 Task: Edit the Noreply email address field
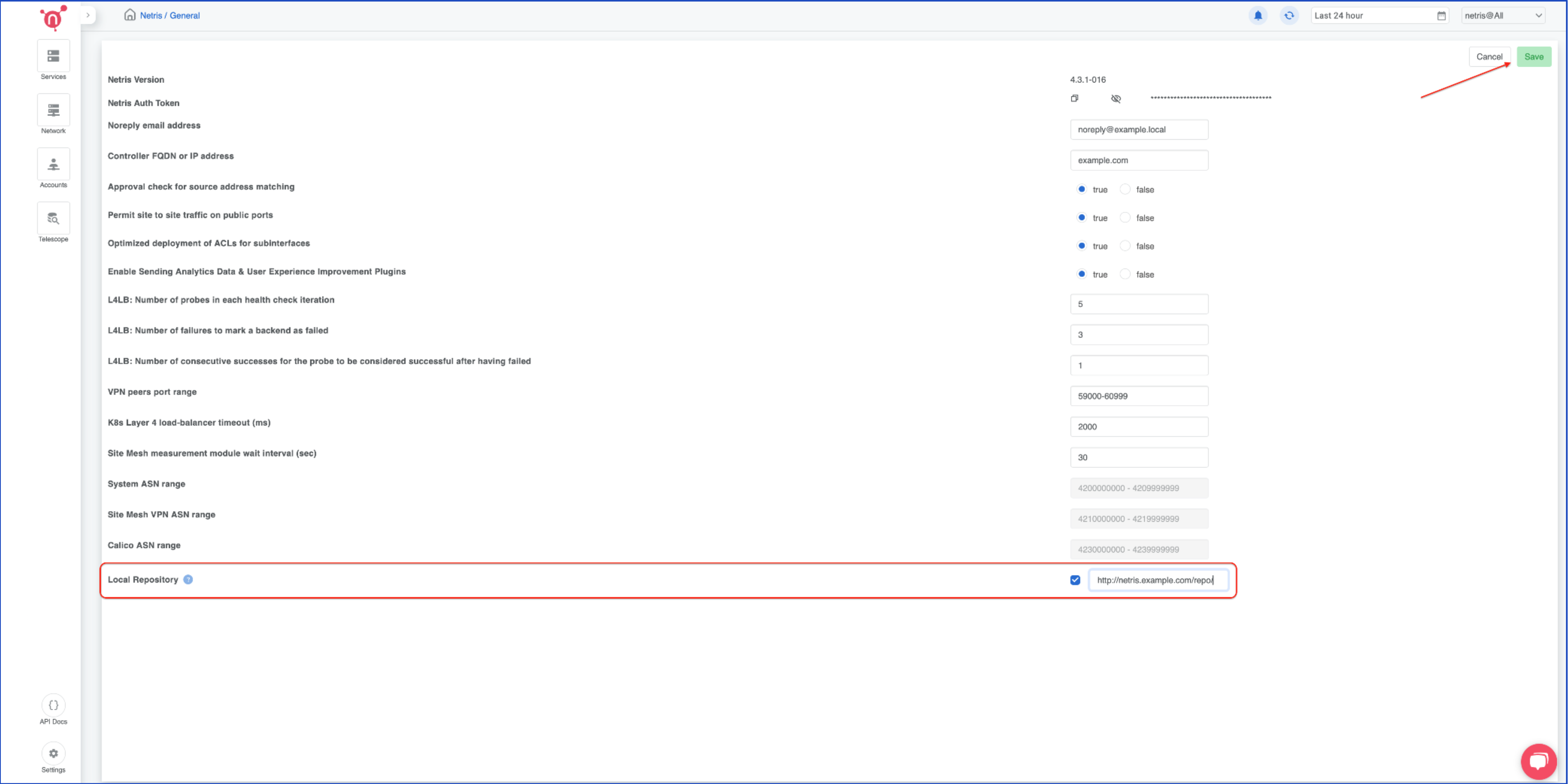click(x=1139, y=129)
